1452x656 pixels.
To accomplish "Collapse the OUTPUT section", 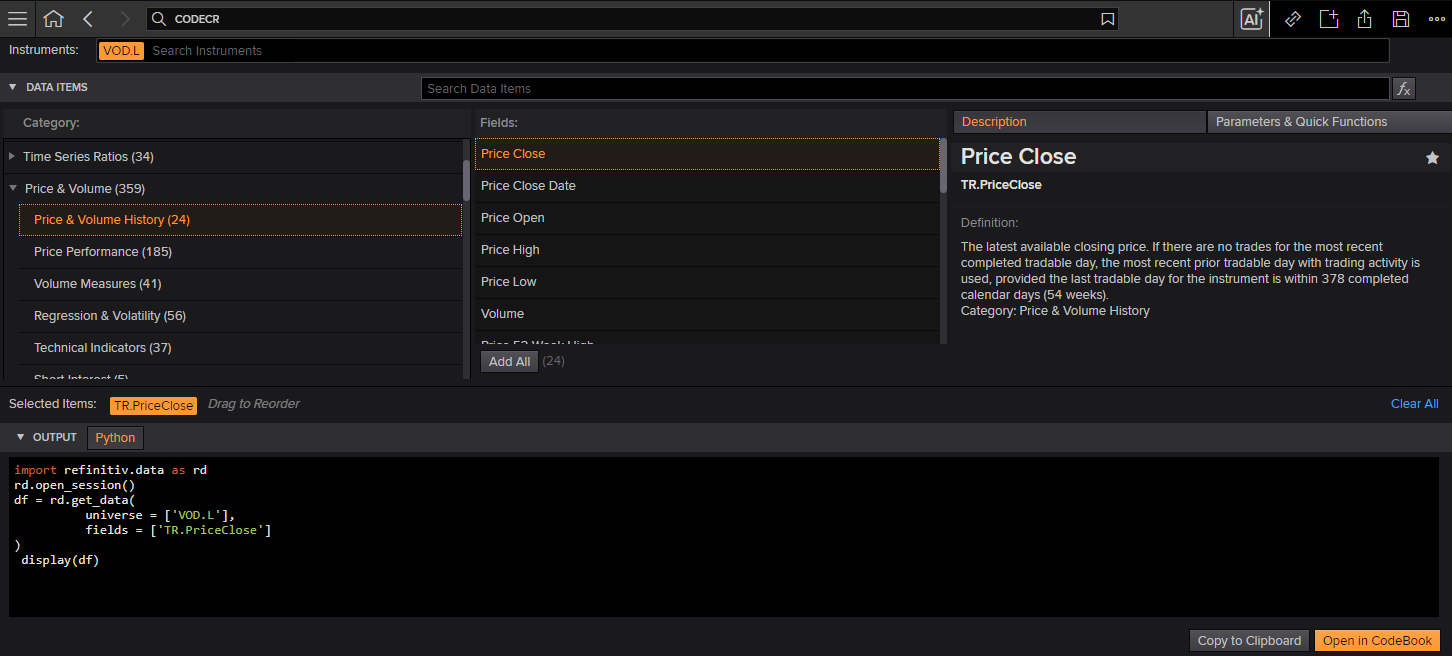I will tap(20, 437).
